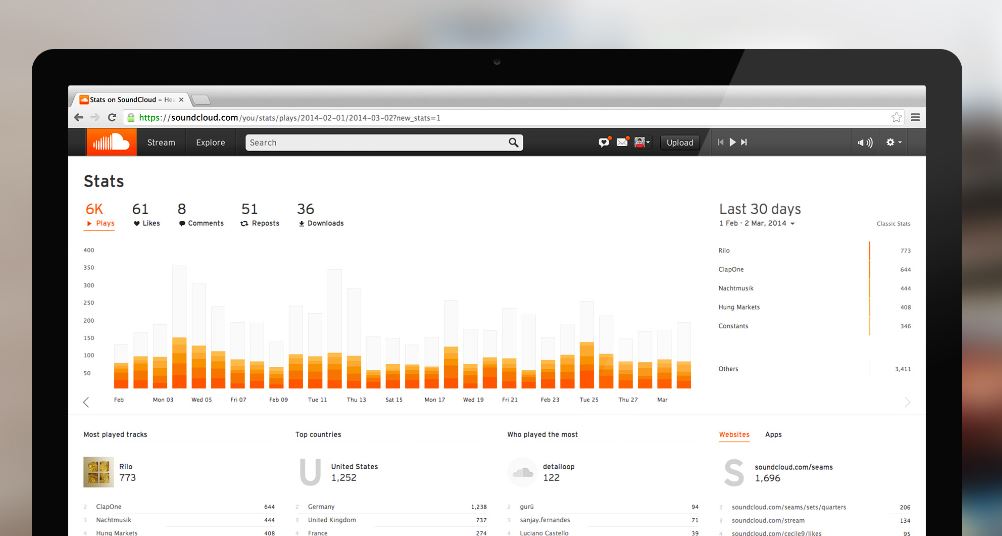Reload the page with the refresh icon

point(112,118)
